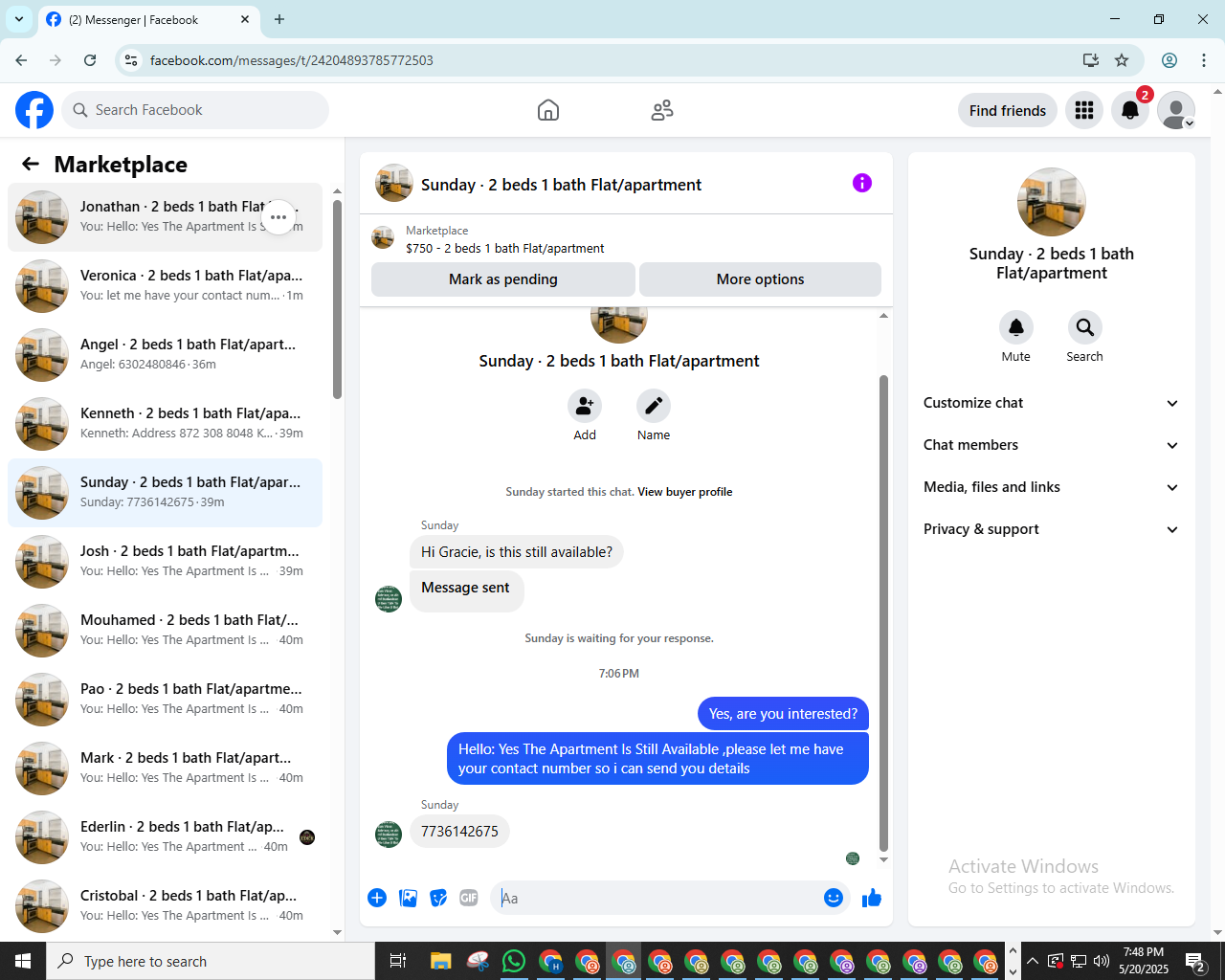Open the Friends icon in top navigation

coord(662,110)
